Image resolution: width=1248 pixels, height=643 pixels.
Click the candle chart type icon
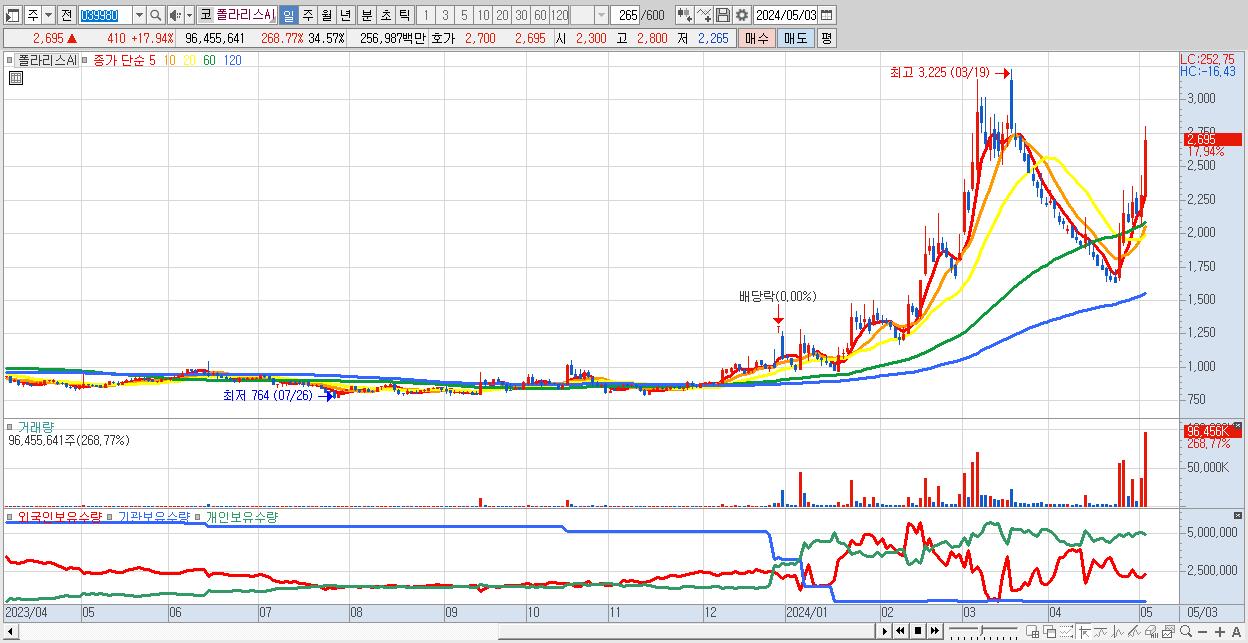click(685, 15)
